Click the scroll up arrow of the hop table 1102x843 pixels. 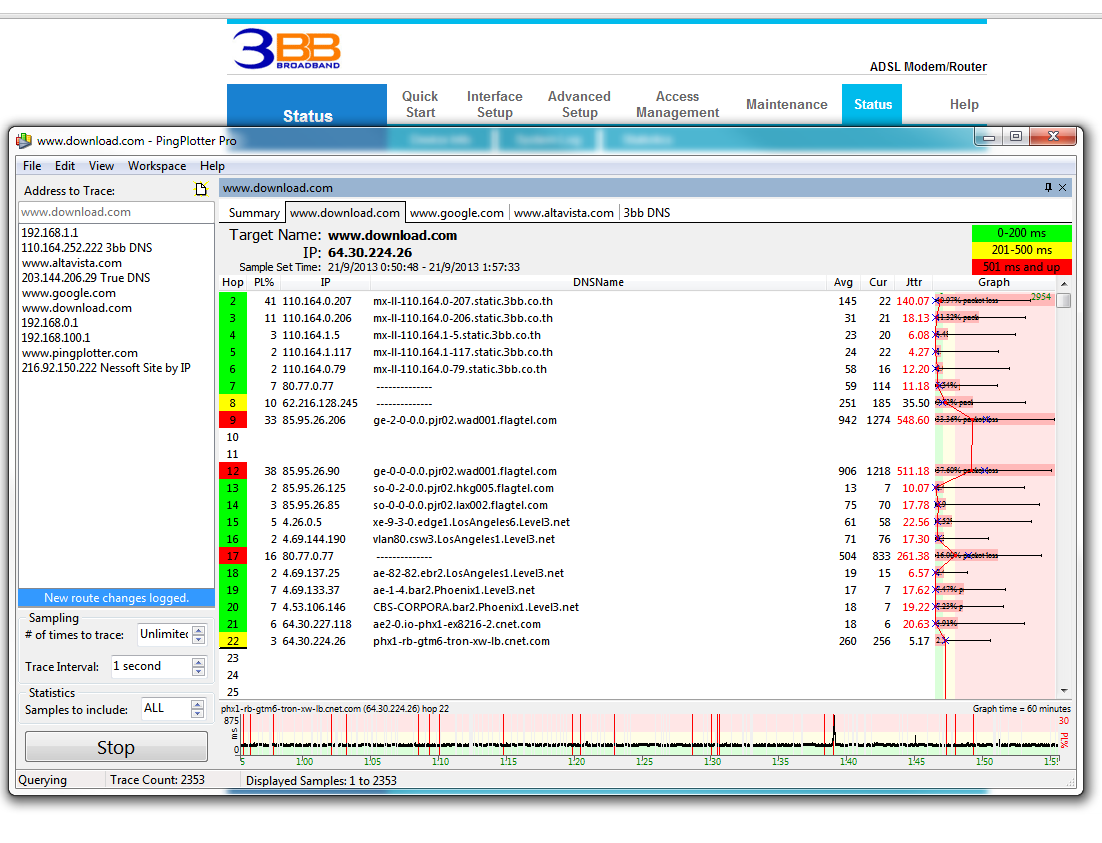pyautogui.click(x=1064, y=283)
